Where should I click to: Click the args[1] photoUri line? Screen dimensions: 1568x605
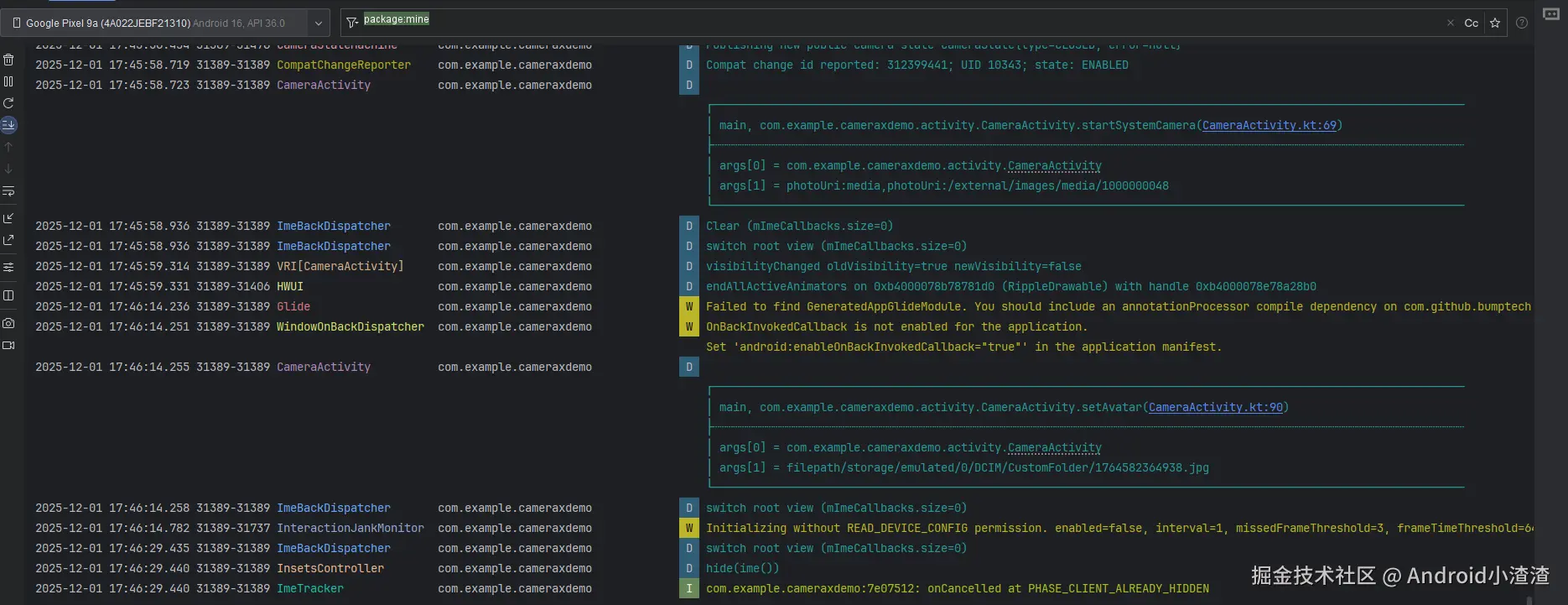pyautogui.click(x=943, y=185)
